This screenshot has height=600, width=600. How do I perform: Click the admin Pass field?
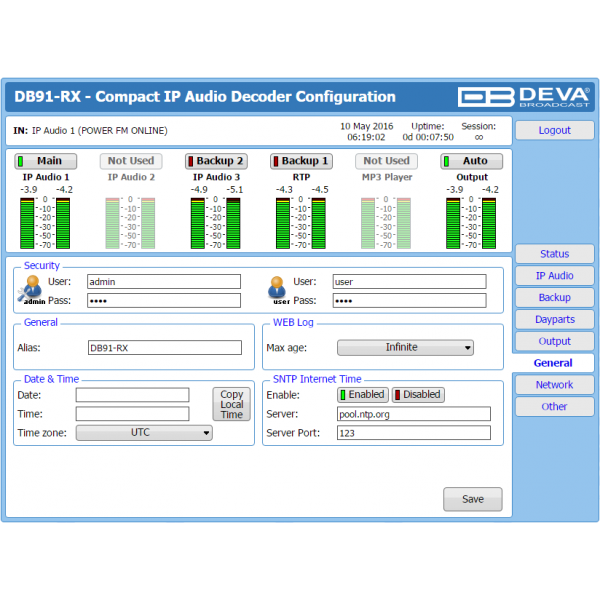click(164, 301)
